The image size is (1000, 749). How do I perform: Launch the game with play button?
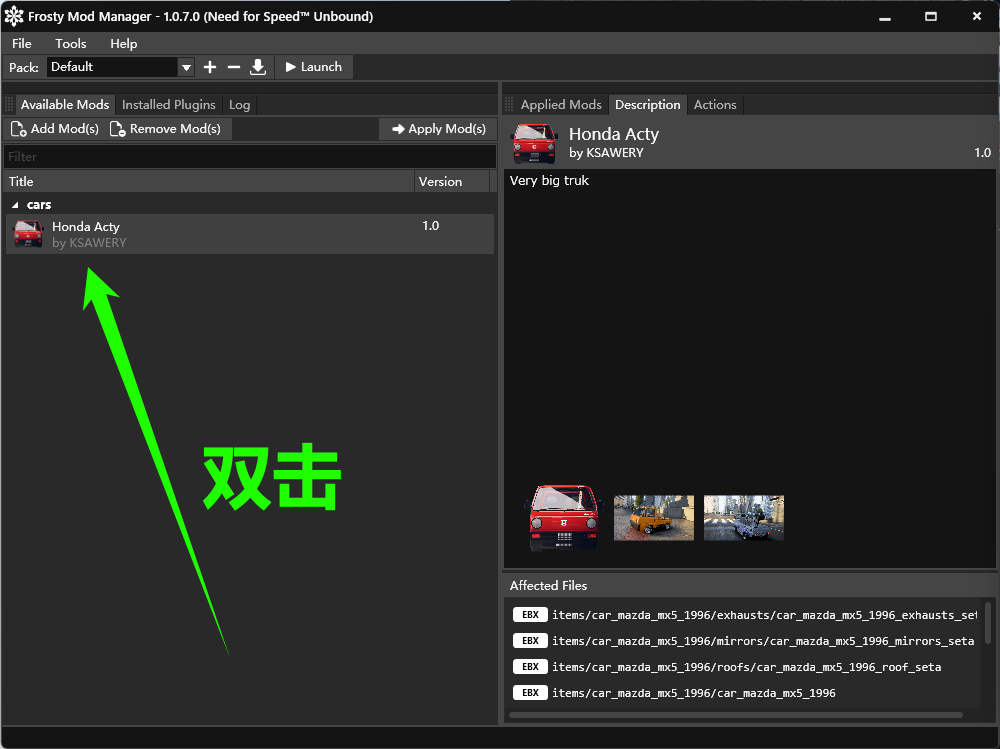click(x=314, y=67)
